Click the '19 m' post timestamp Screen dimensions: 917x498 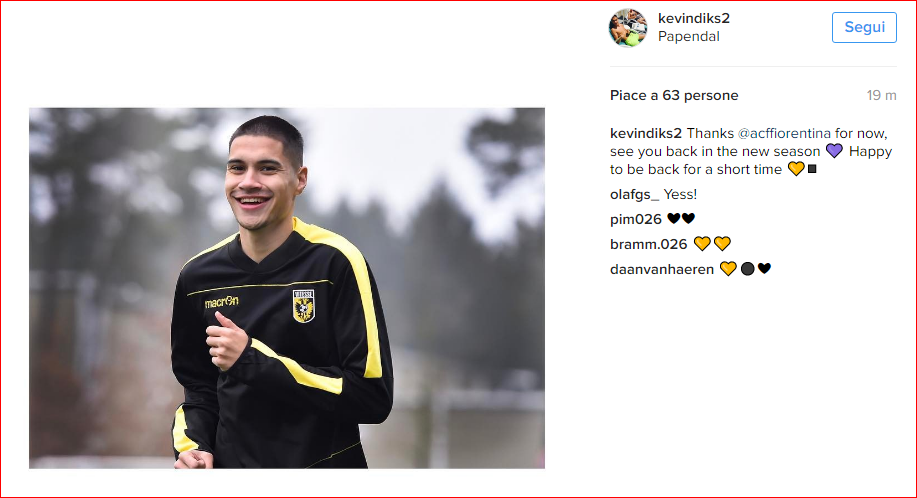tap(881, 96)
